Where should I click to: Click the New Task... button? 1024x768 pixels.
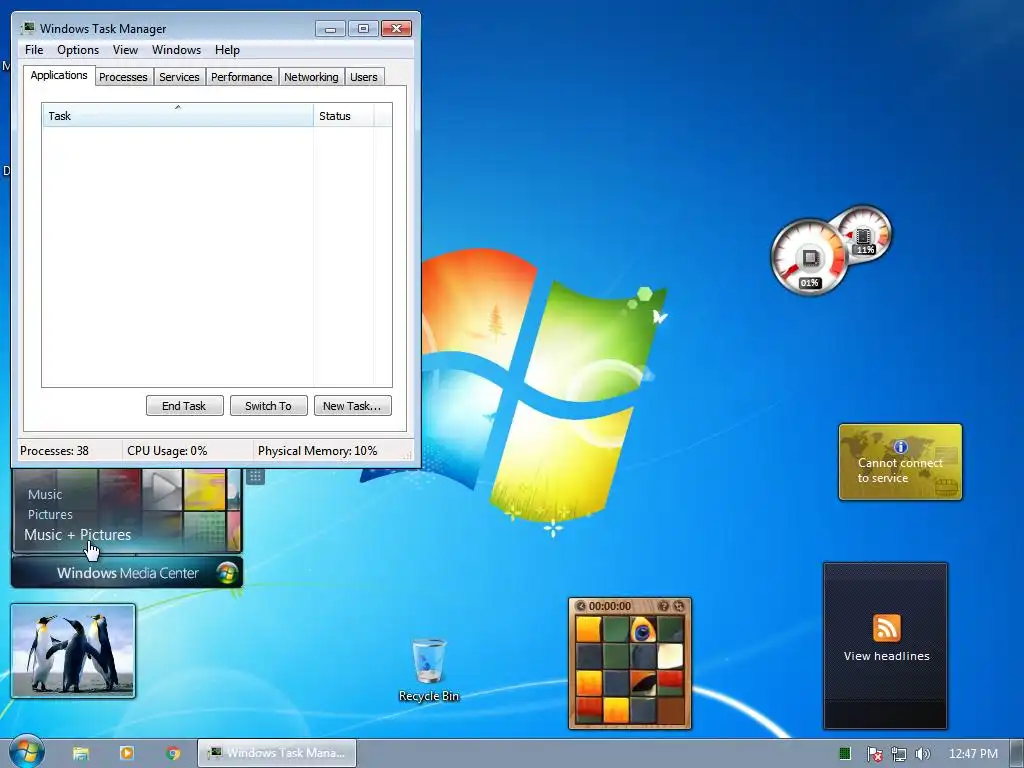click(352, 406)
